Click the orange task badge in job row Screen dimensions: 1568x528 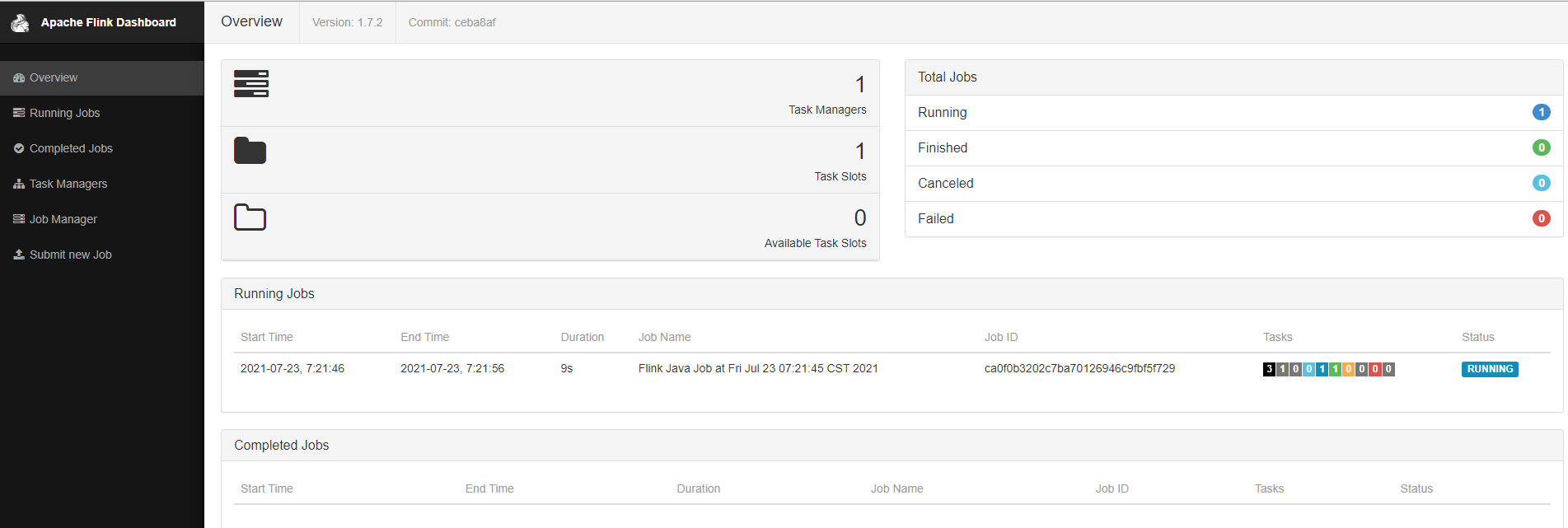click(1348, 369)
